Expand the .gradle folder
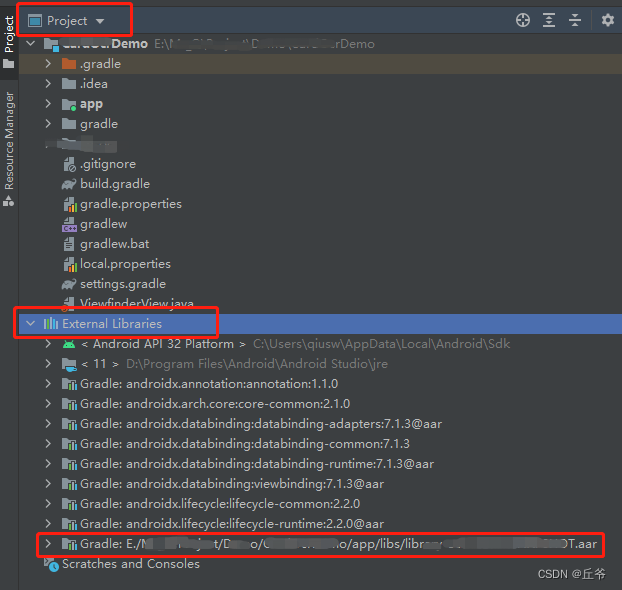 point(48,63)
